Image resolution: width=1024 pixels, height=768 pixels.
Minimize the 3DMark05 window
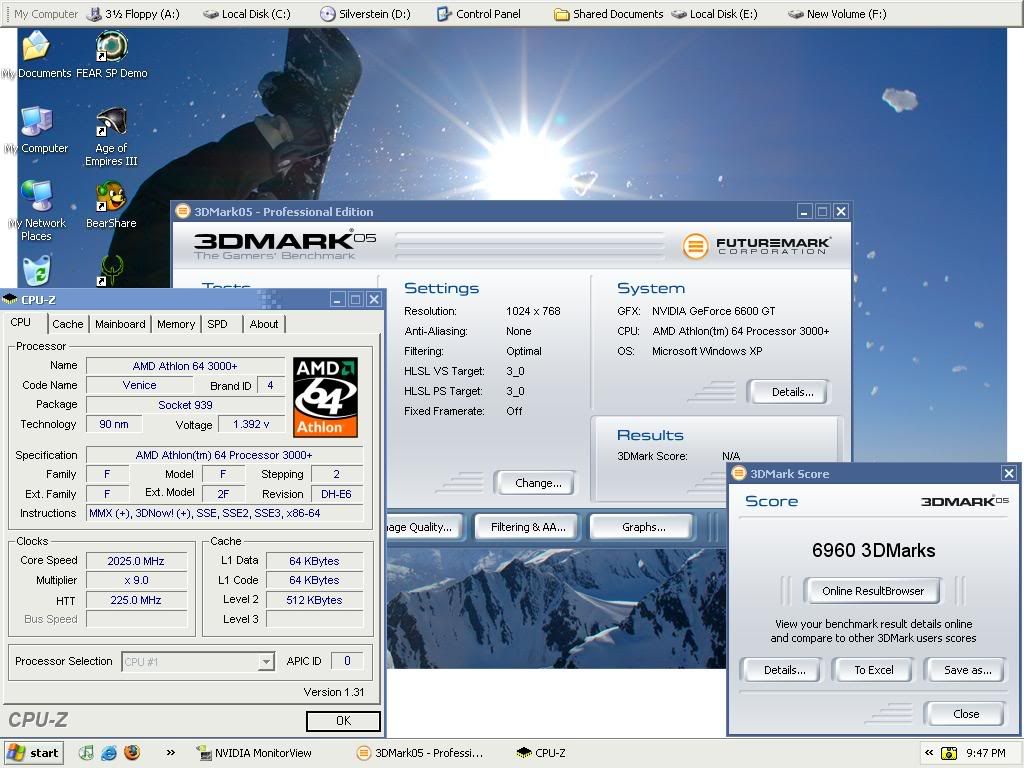[x=804, y=211]
